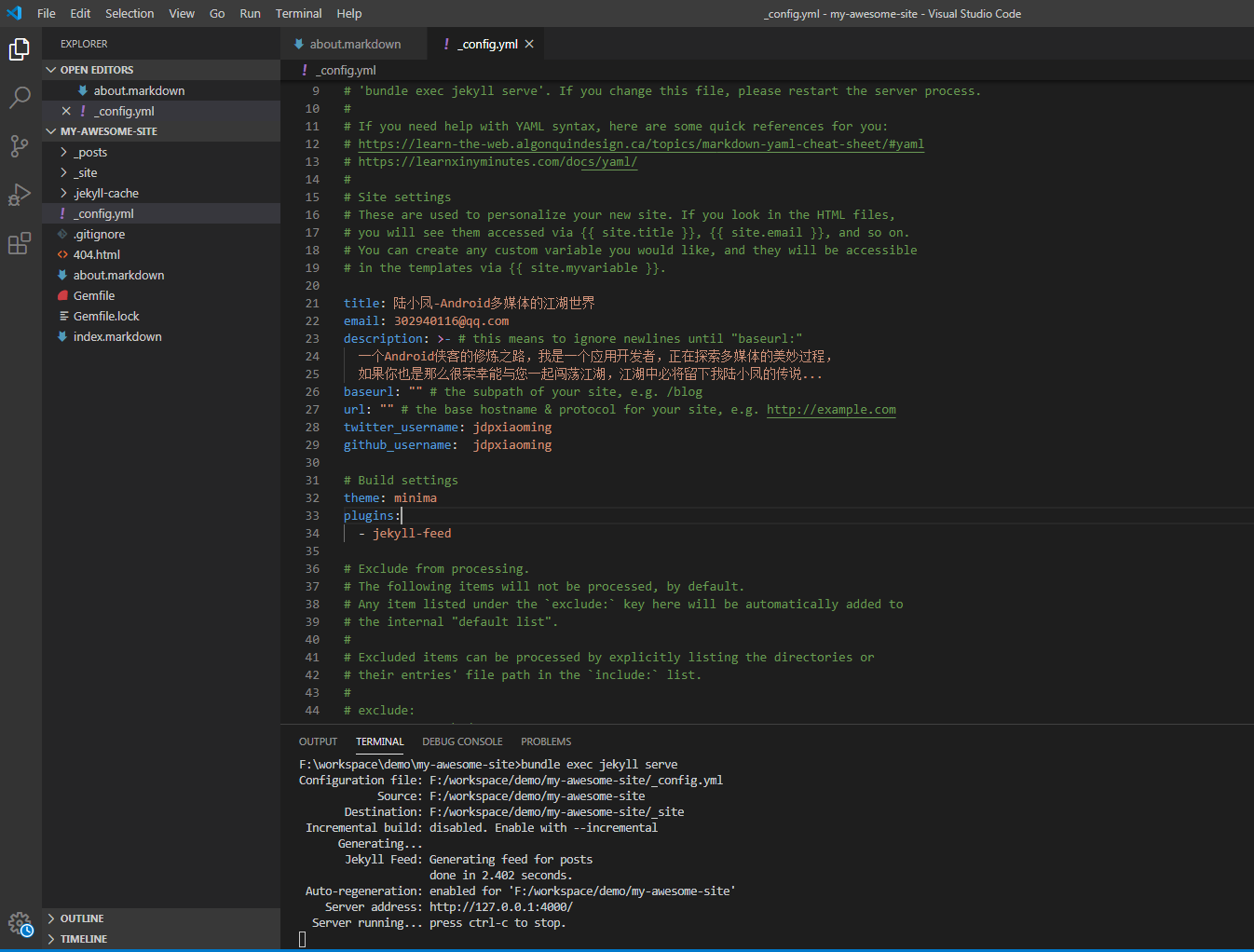Open the Source Control view icon
The height and width of the screenshot is (952, 1254).
click(20, 145)
